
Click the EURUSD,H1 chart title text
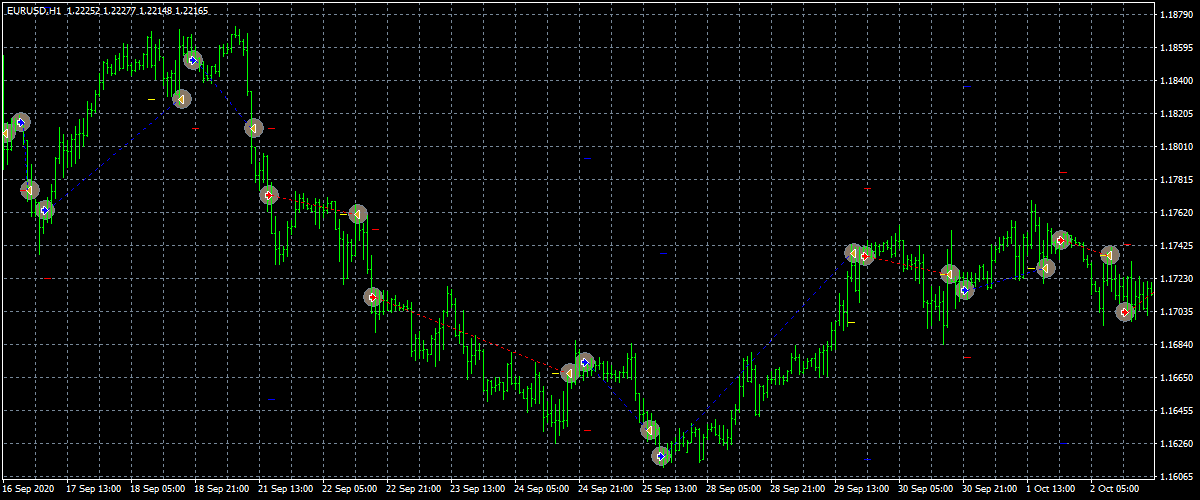pos(33,9)
